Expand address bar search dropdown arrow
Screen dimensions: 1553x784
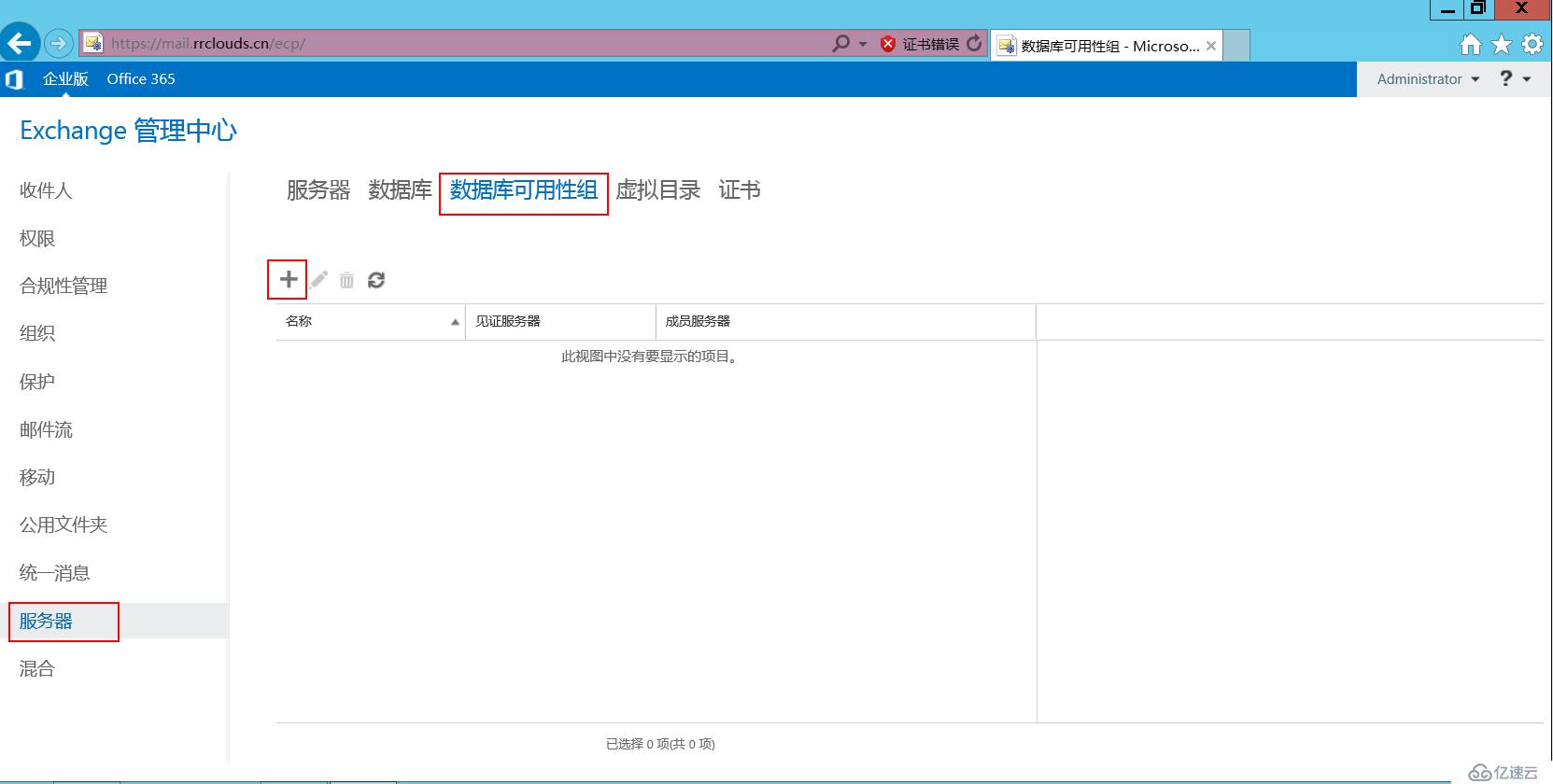point(862,44)
